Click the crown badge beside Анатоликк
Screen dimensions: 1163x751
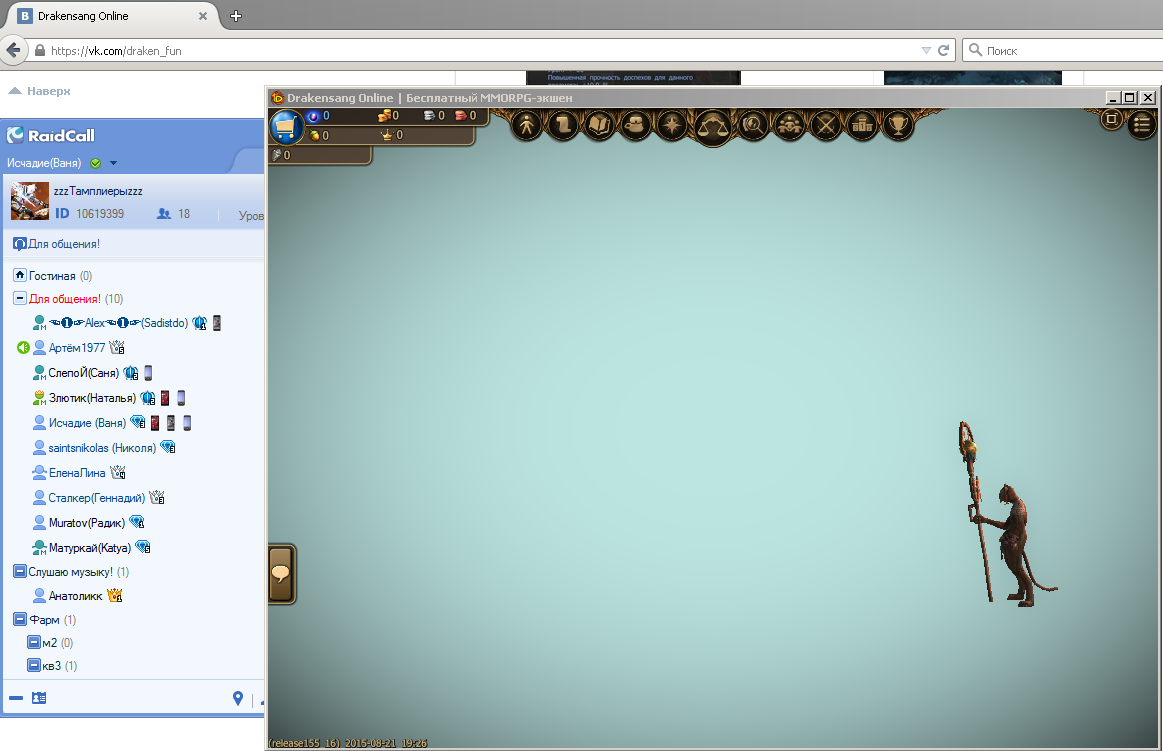point(114,595)
